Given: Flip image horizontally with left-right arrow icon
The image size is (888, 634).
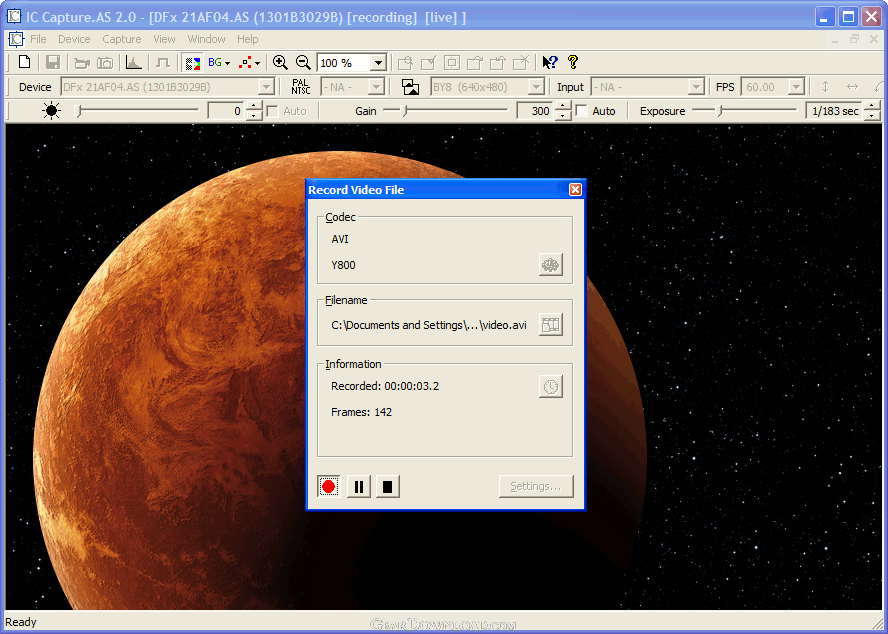Looking at the screenshot, I should (852, 87).
